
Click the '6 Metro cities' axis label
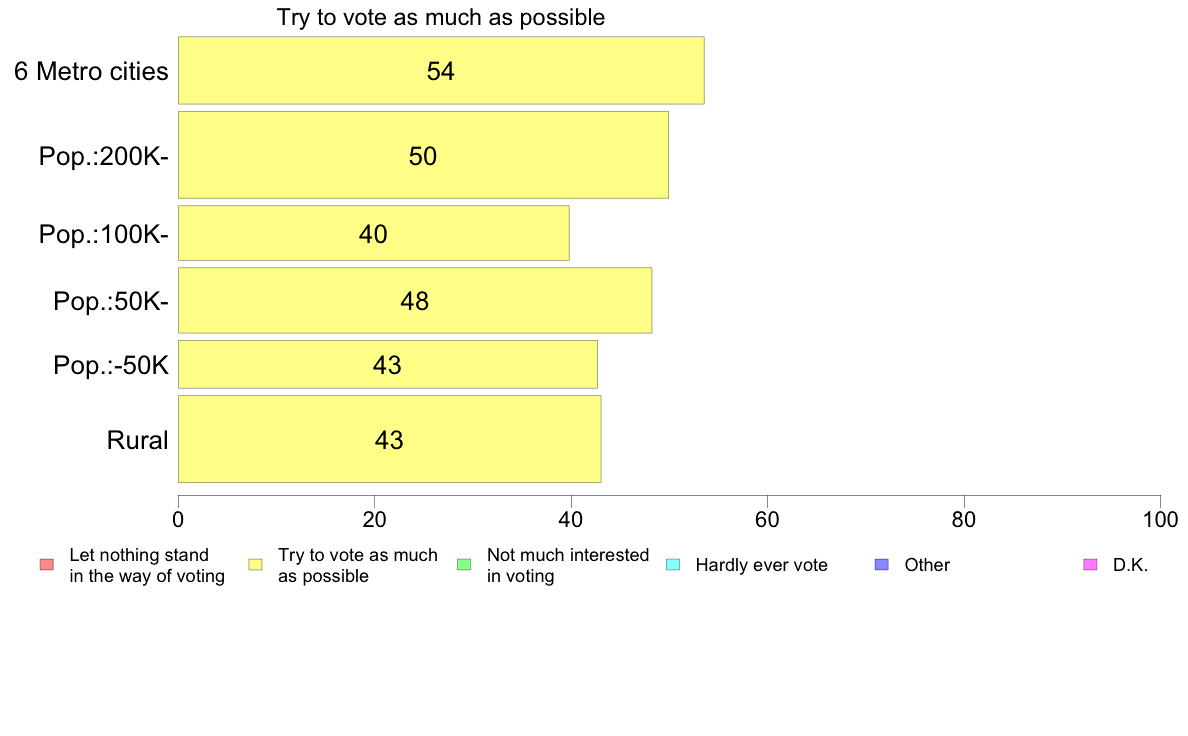[91, 71]
